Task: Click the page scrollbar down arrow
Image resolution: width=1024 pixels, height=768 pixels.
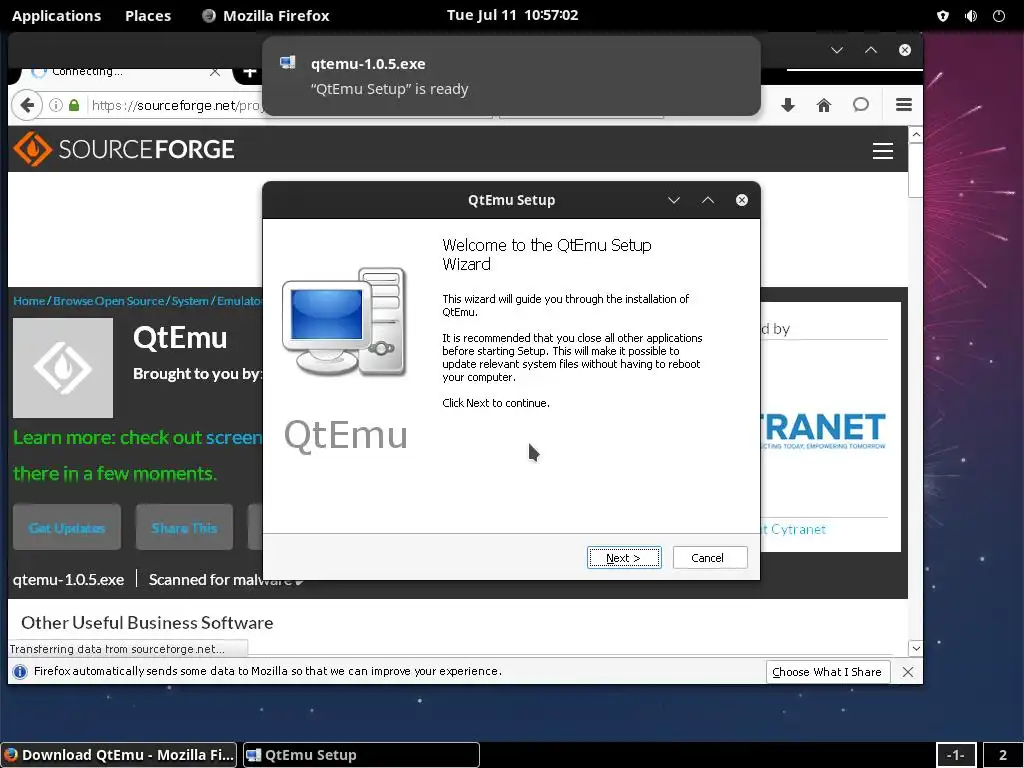Action: (x=916, y=648)
